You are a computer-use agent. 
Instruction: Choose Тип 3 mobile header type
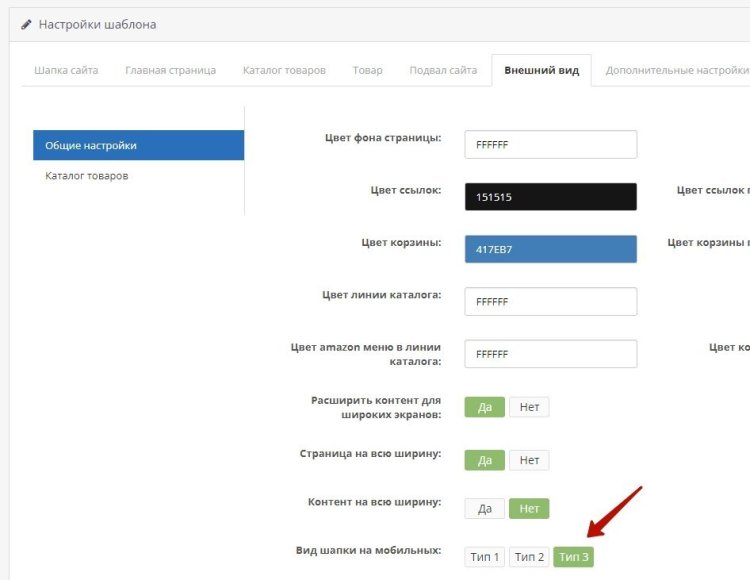574,557
